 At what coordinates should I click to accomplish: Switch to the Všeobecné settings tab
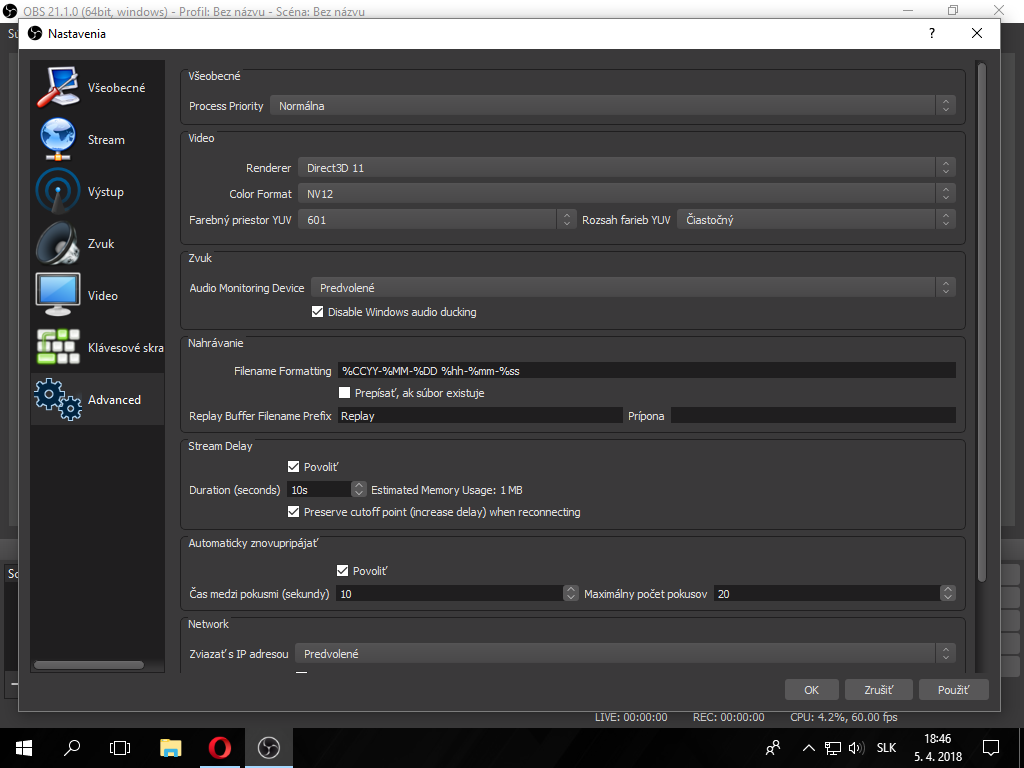pyautogui.click(x=97, y=87)
